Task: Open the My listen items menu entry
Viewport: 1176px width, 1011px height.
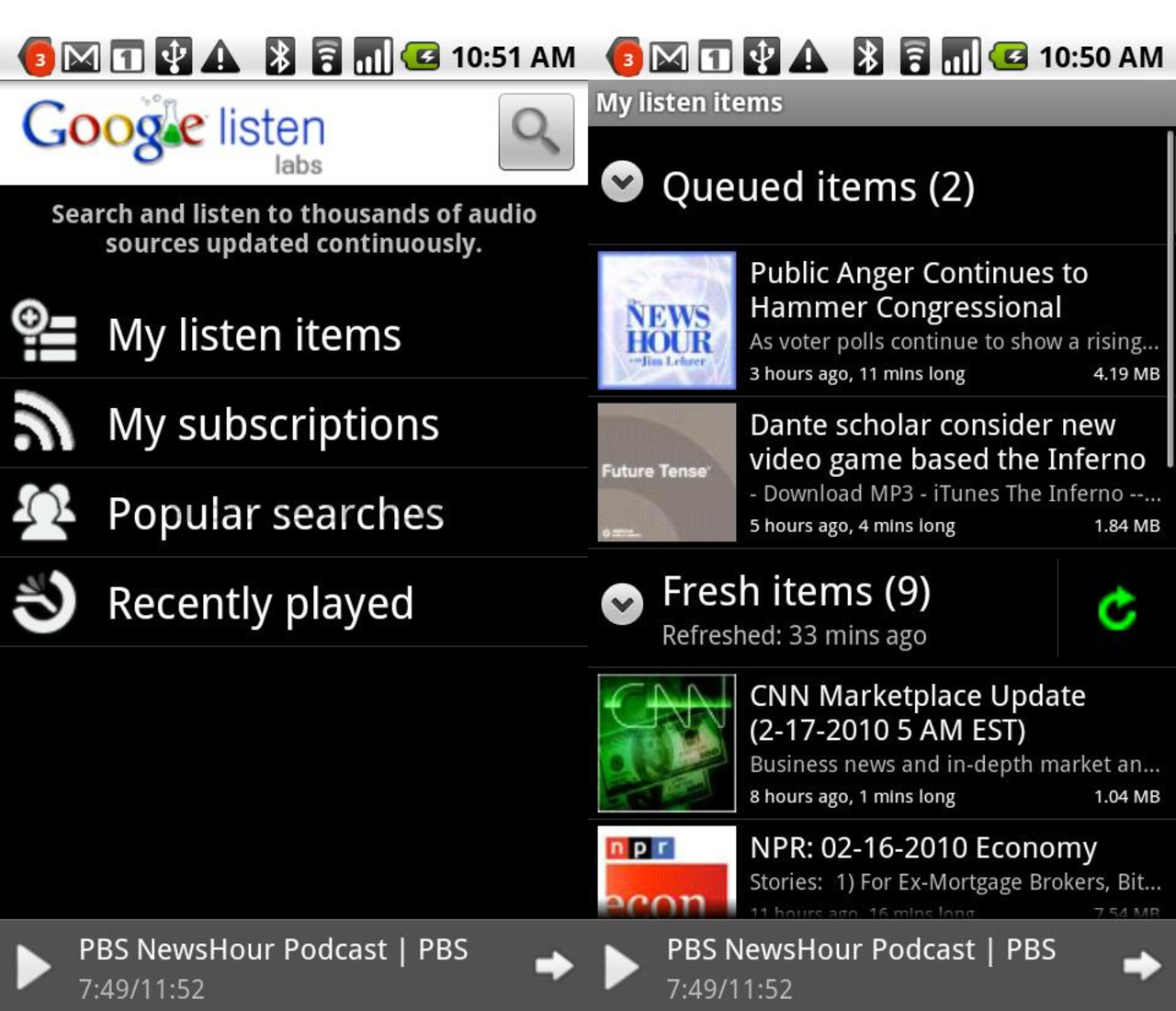Action: [254, 335]
